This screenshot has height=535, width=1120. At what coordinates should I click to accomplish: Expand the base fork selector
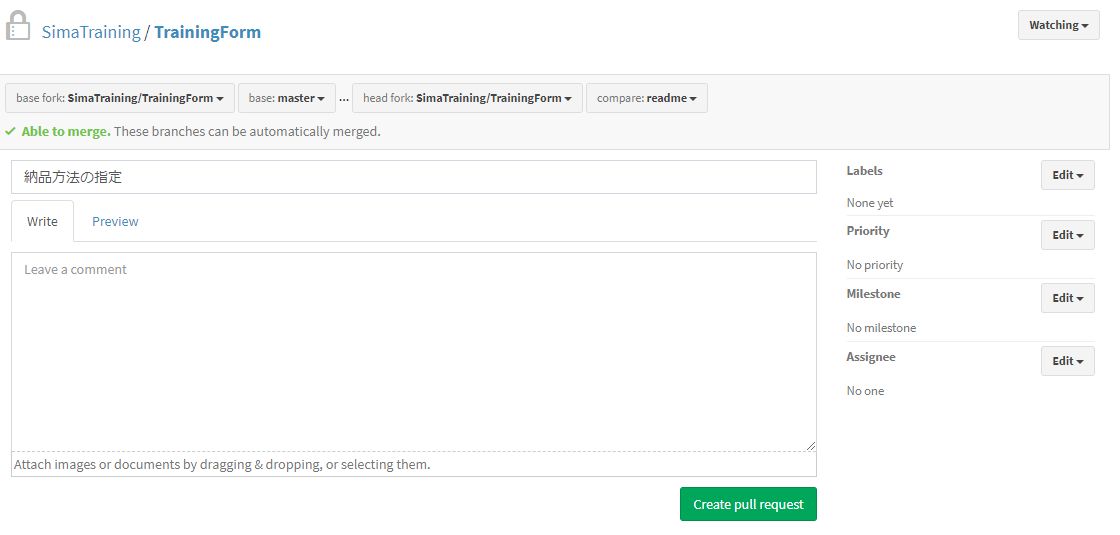pos(120,98)
